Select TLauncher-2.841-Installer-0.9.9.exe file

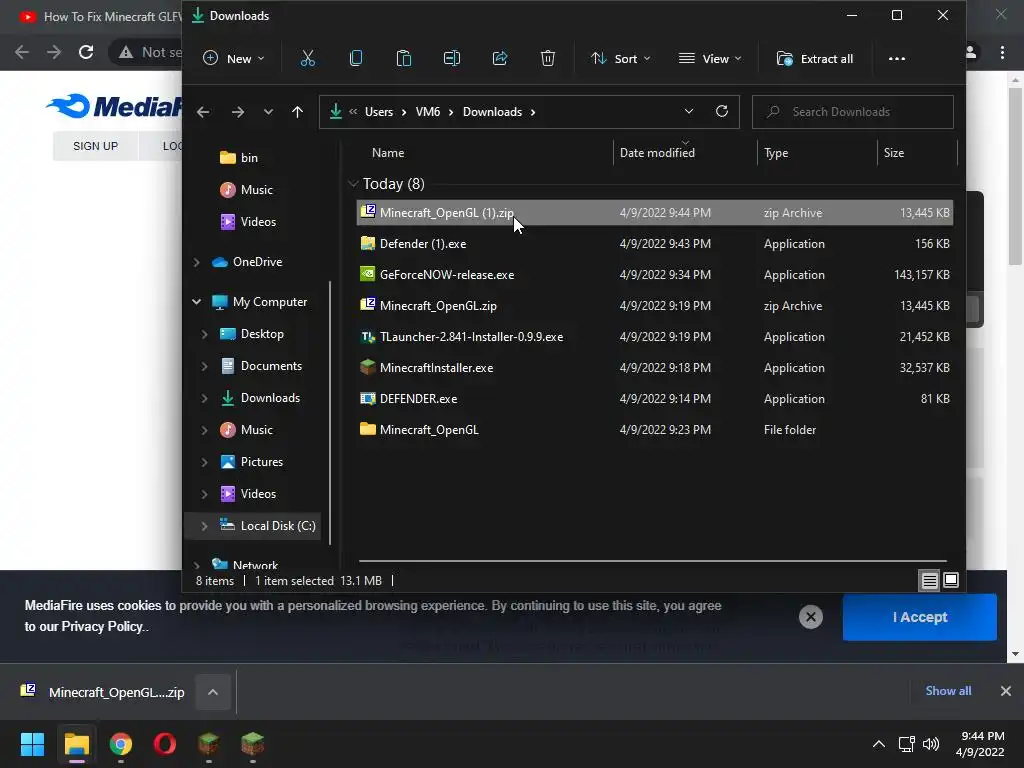tap(654, 337)
